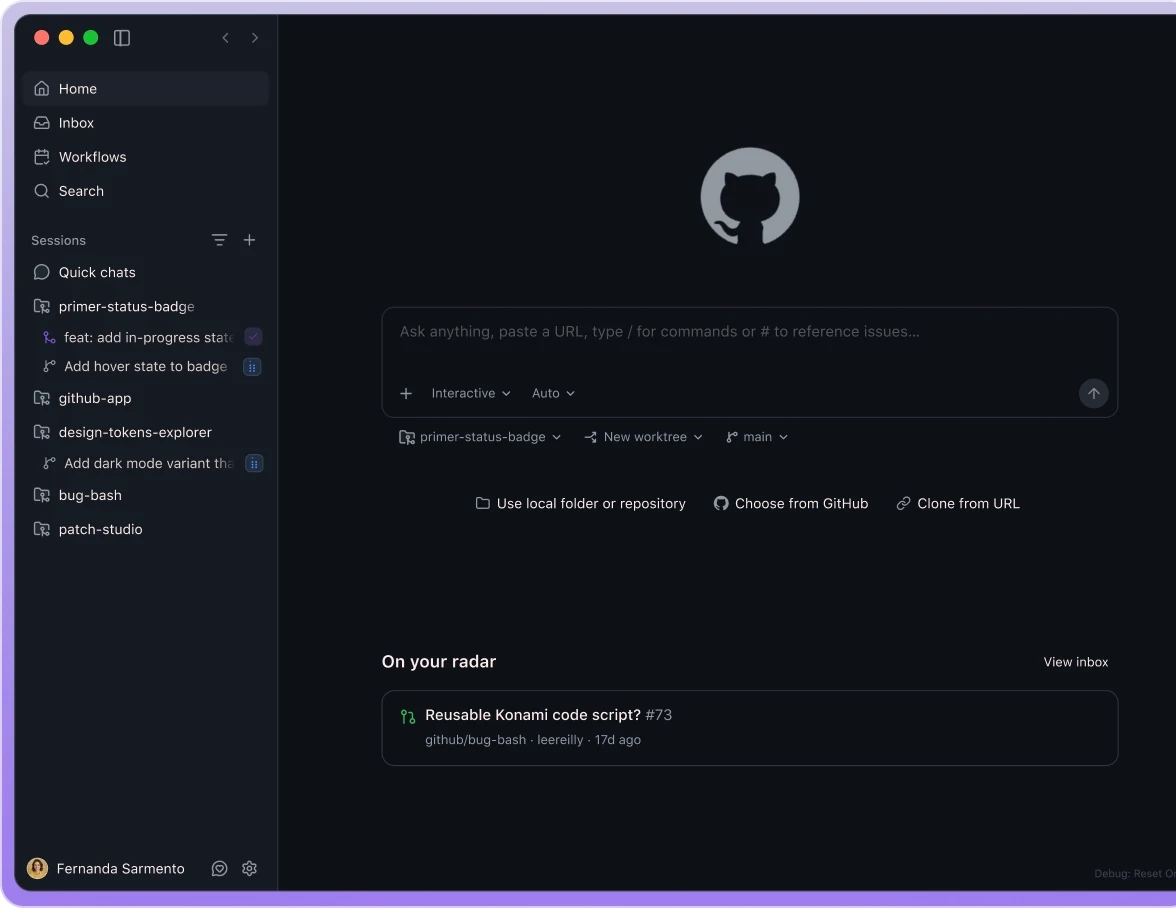Click the pull request icon on Konami card
Viewport: 1176px width, 908px height.
[407, 717]
